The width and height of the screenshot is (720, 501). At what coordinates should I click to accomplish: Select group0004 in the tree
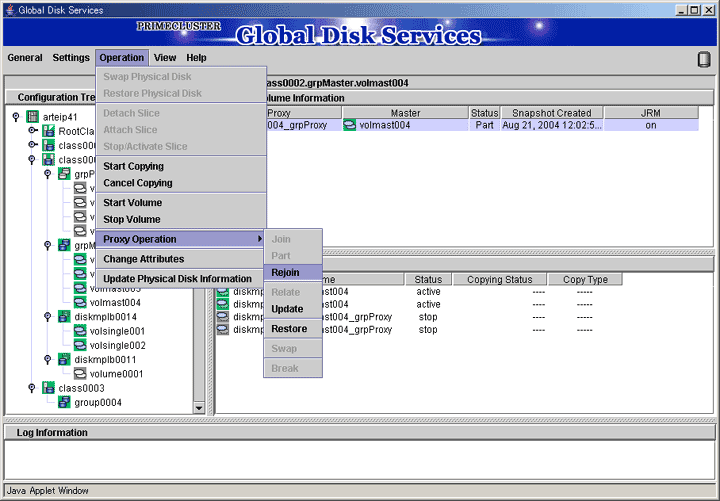(x=98, y=403)
